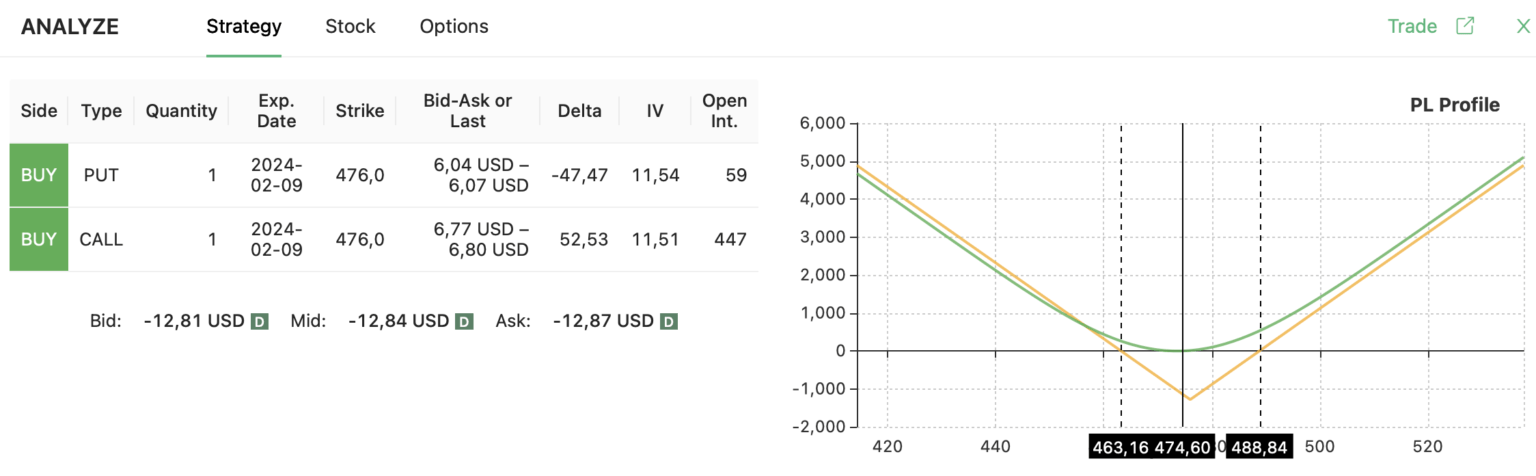Close the Analyze panel
The height and width of the screenshot is (476, 1536).
point(1523,27)
